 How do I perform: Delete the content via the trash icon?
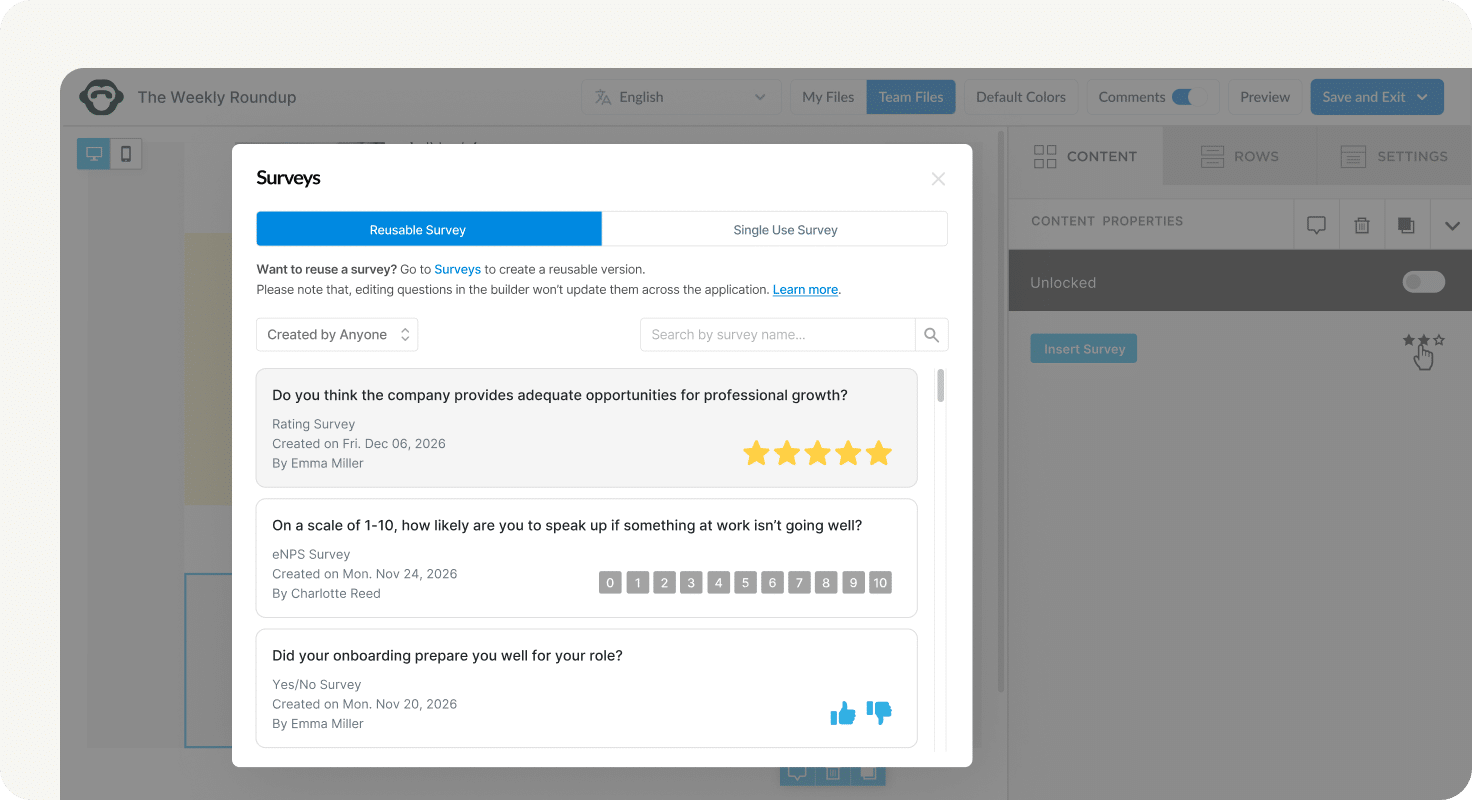coord(1361,223)
